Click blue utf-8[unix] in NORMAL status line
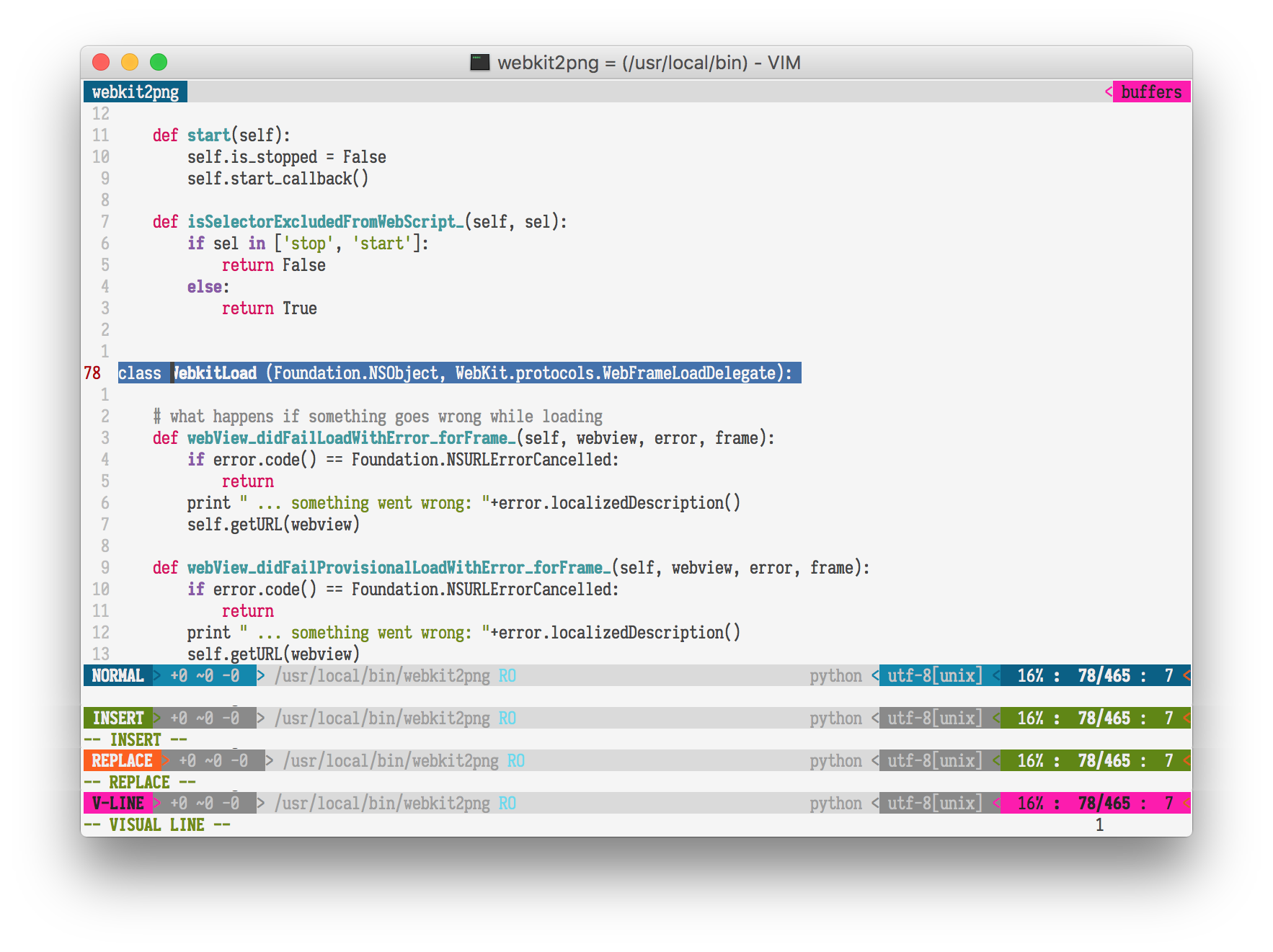This screenshot has width=1273, height=952. tap(935, 675)
